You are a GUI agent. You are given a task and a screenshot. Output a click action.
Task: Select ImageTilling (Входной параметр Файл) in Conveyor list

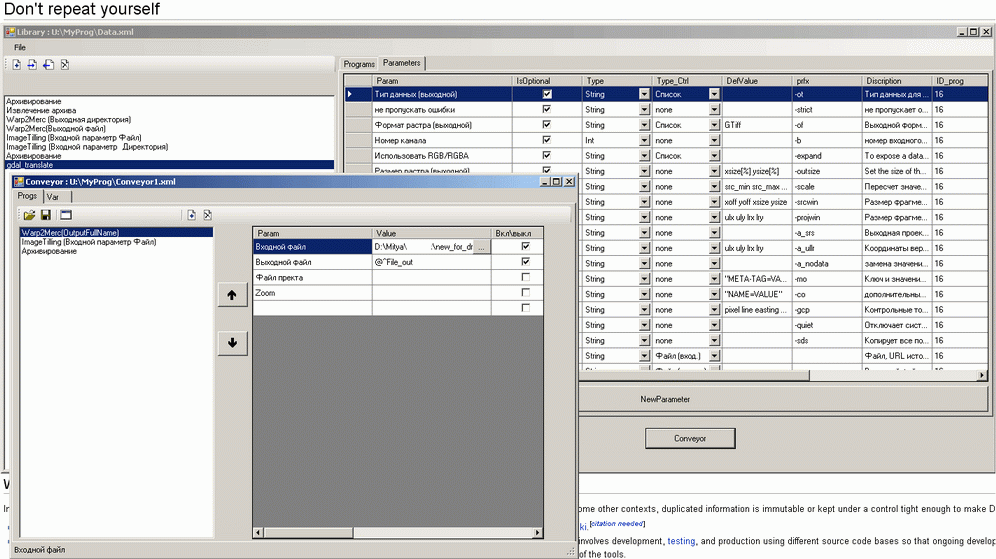click(x=88, y=242)
